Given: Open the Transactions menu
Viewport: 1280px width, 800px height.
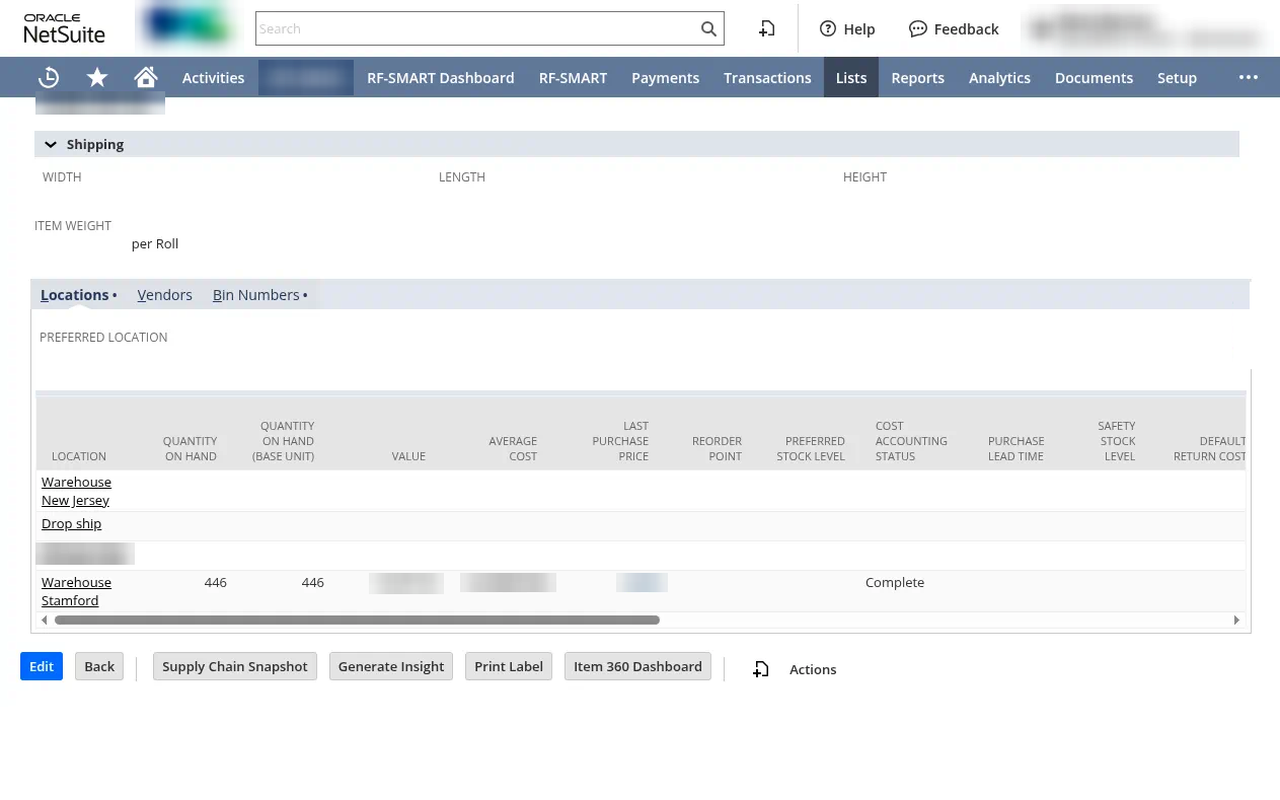Looking at the screenshot, I should point(767,77).
